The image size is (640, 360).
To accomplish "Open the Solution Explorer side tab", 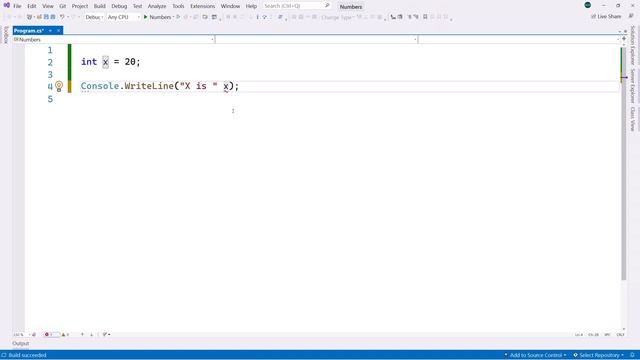I will pyautogui.click(x=633, y=45).
